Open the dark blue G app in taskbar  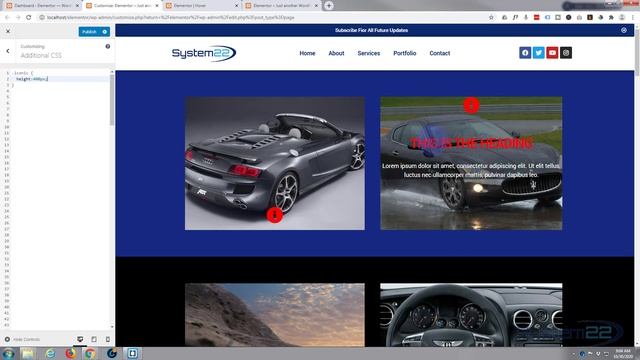(112, 353)
